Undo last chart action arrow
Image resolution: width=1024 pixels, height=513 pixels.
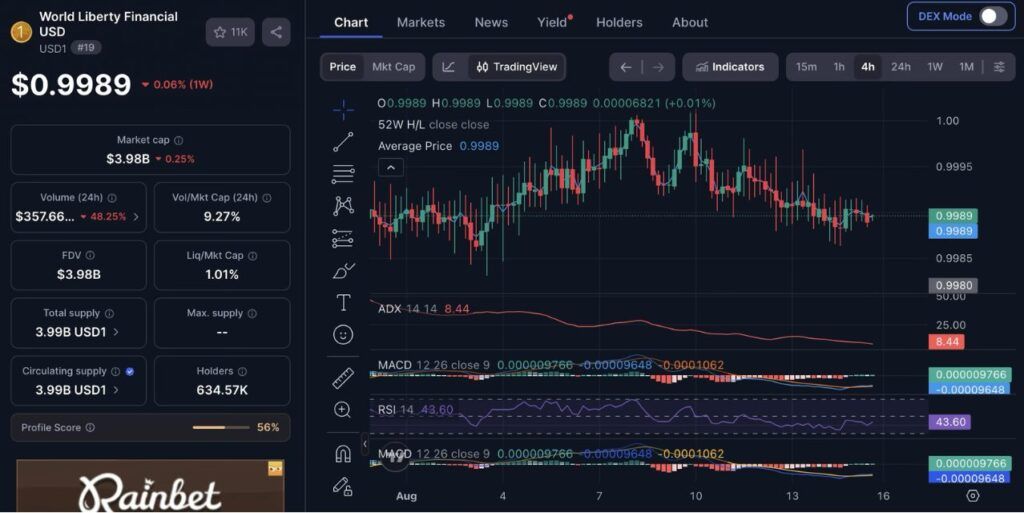click(x=626, y=67)
